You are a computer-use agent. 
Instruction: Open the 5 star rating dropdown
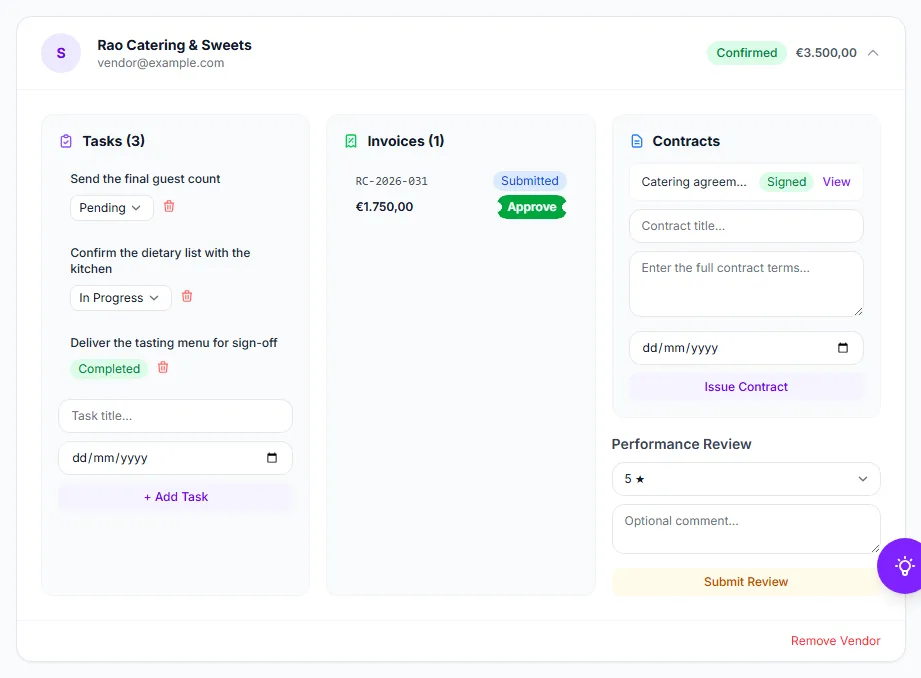[746, 479]
